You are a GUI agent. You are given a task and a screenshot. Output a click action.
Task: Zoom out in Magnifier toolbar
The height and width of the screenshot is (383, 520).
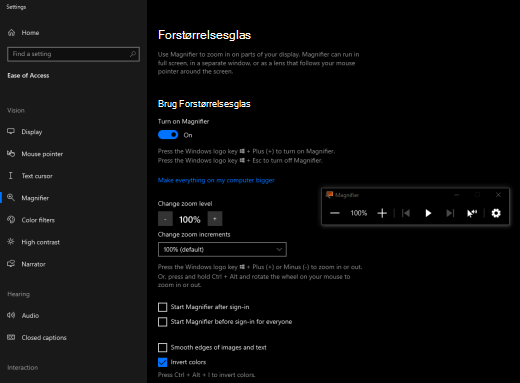(335, 213)
